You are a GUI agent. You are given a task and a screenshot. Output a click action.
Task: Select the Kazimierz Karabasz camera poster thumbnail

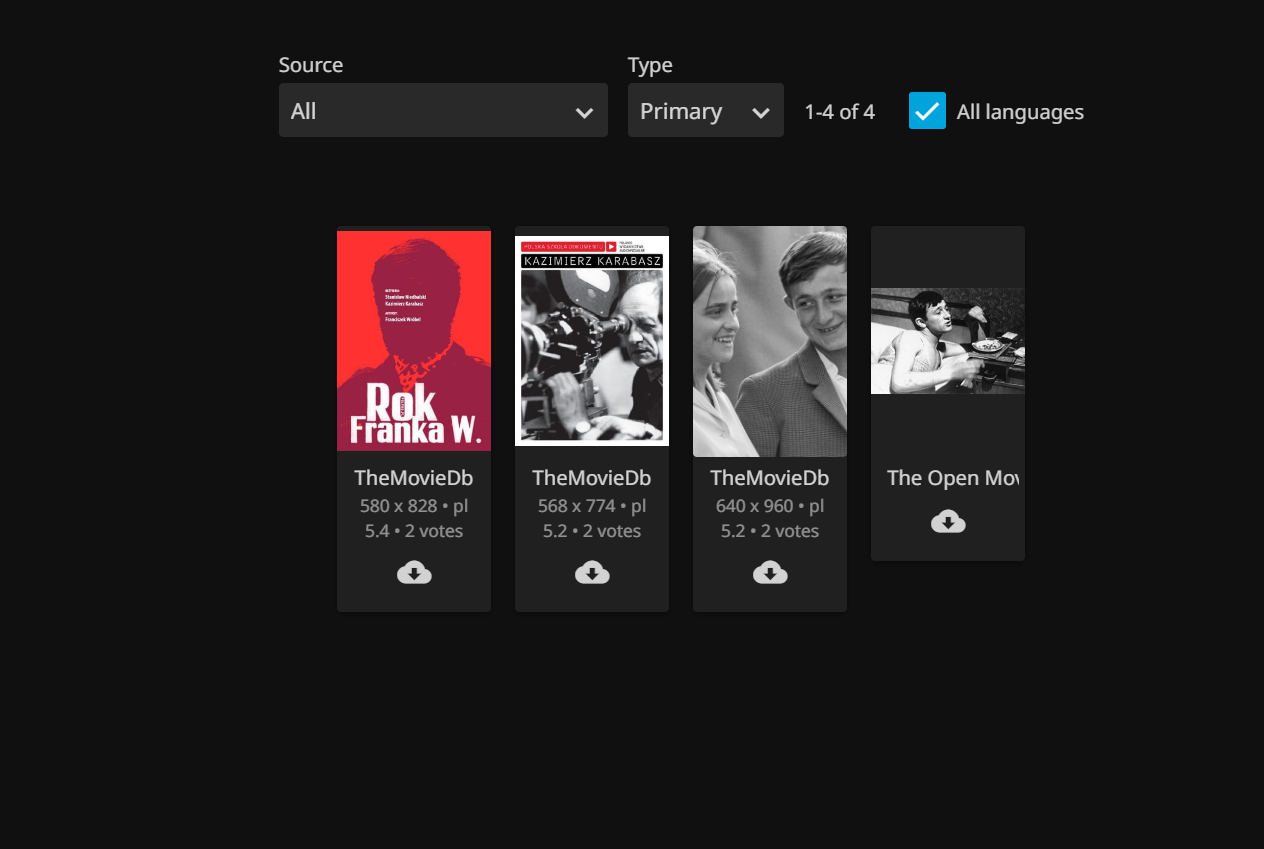(592, 341)
